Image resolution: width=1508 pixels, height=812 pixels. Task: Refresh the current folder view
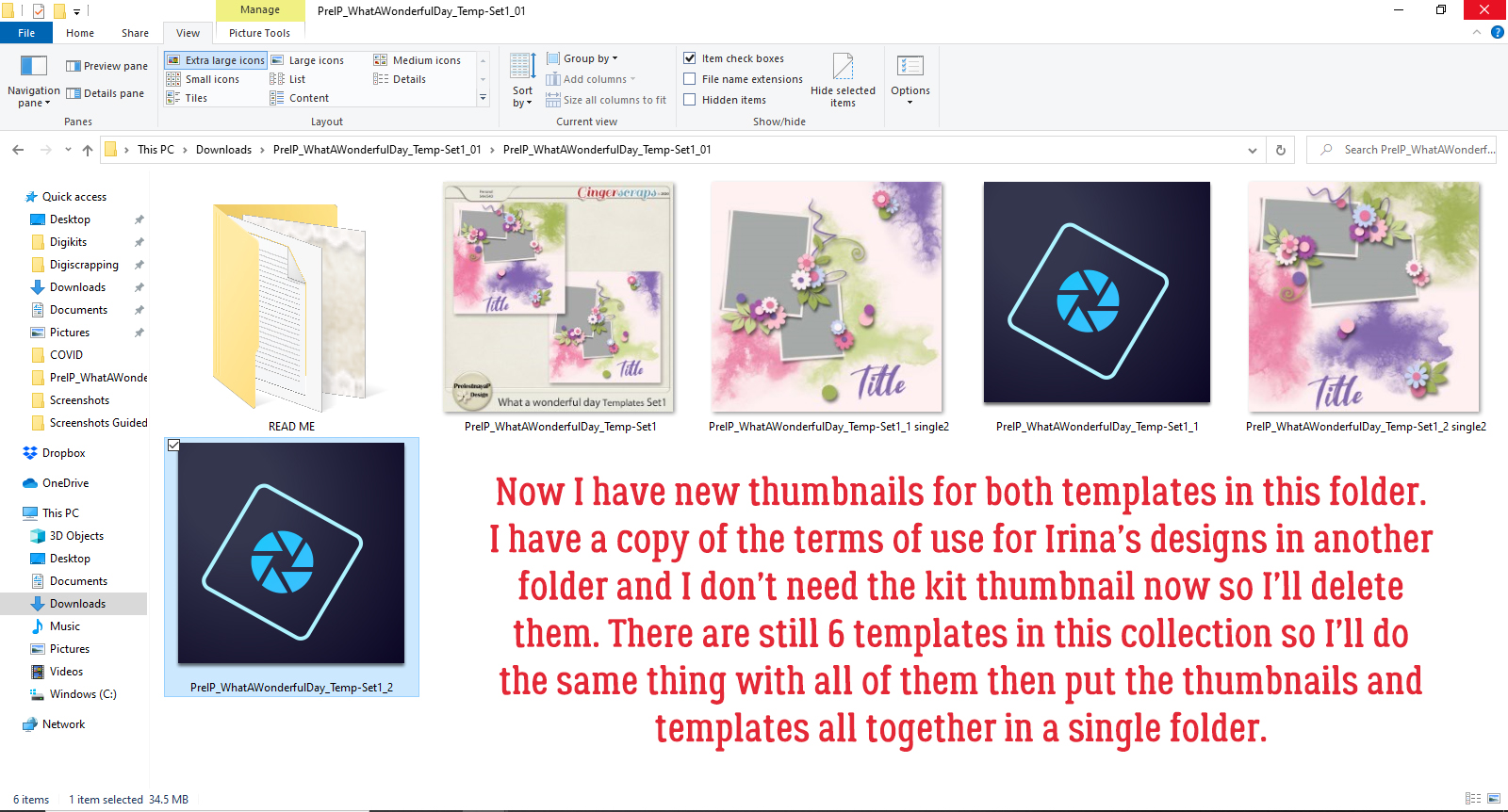[x=1281, y=150]
